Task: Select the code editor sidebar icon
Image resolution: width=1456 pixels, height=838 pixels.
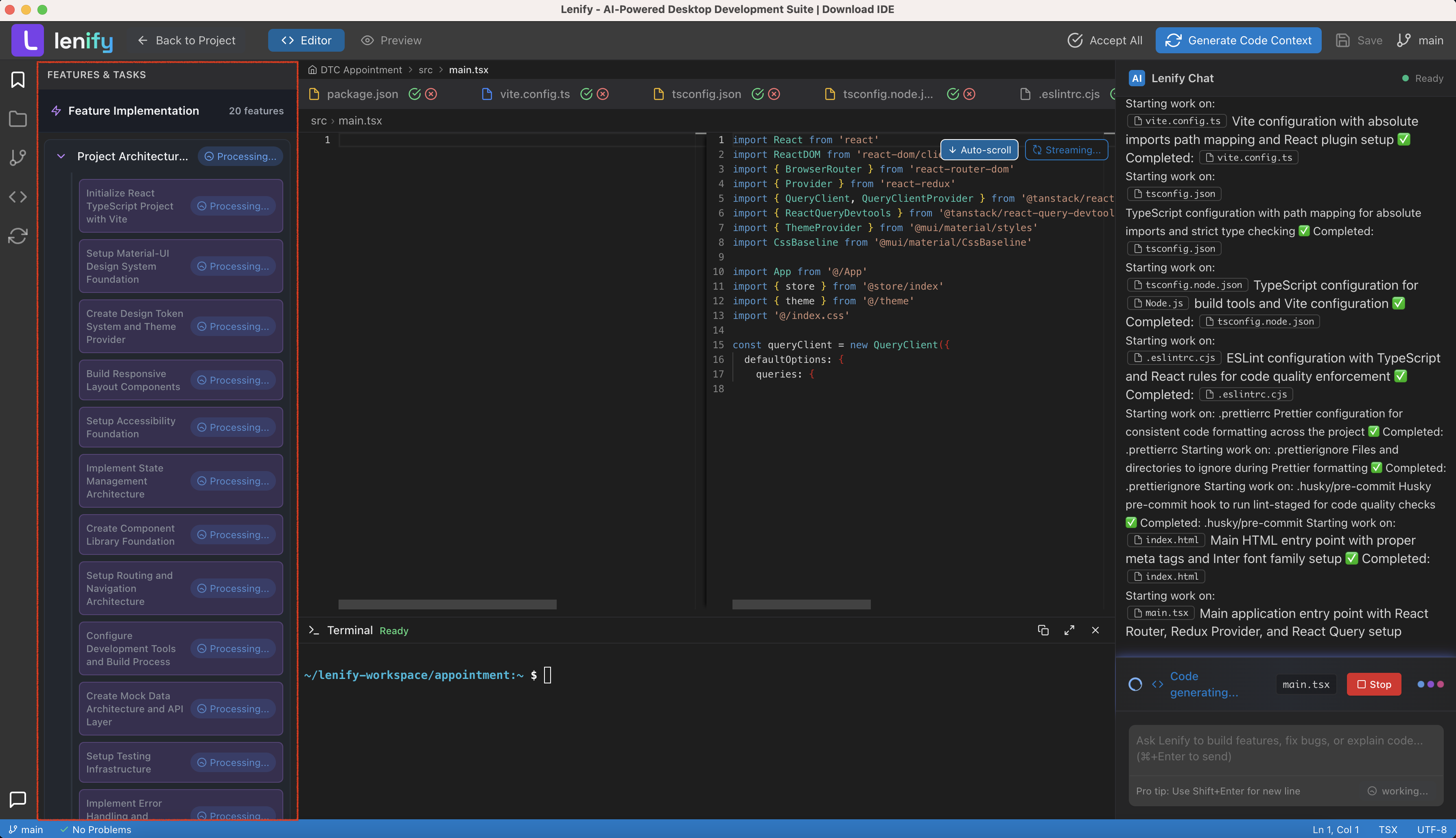Action: [18, 196]
